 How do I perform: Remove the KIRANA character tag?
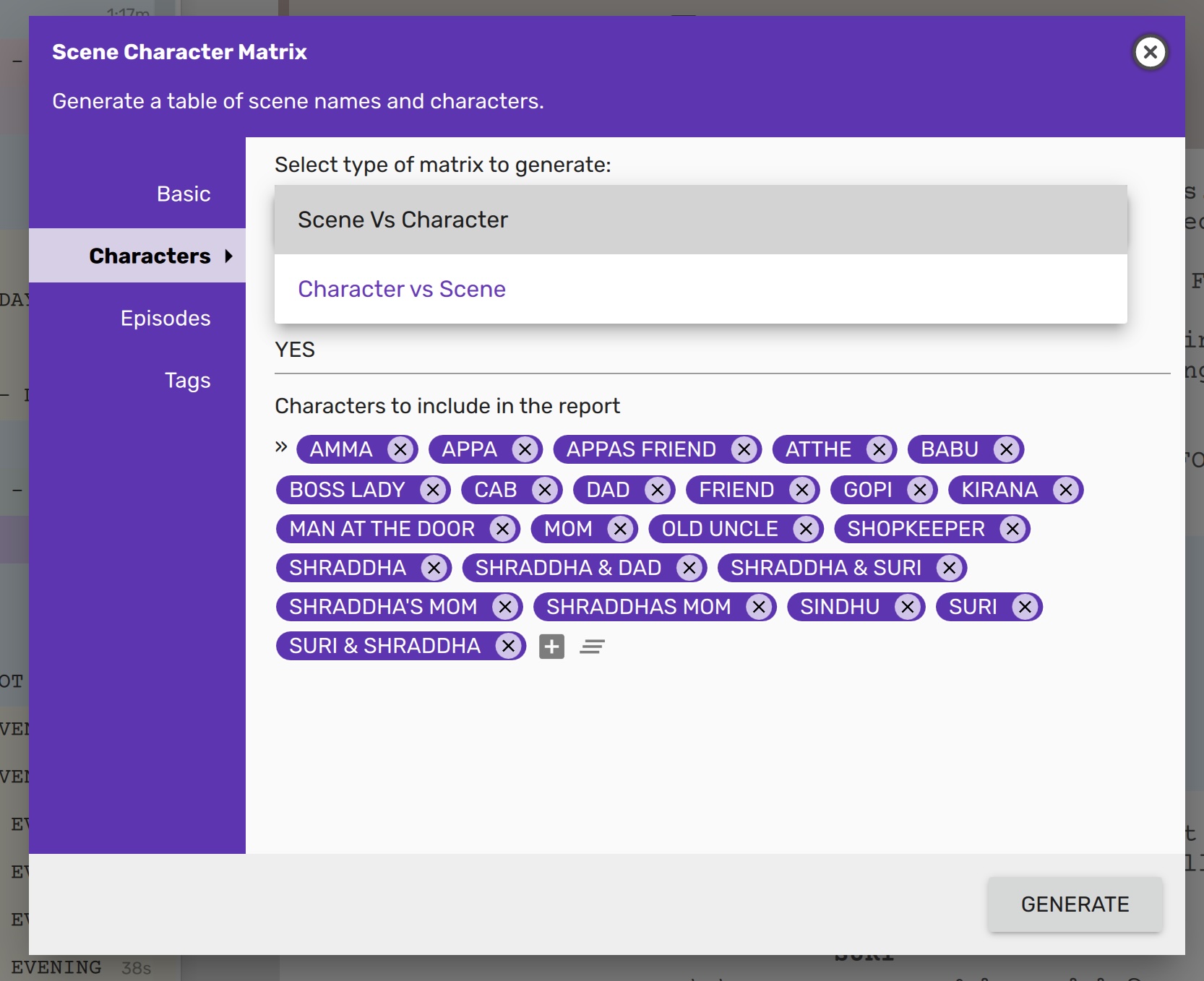(x=1065, y=490)
